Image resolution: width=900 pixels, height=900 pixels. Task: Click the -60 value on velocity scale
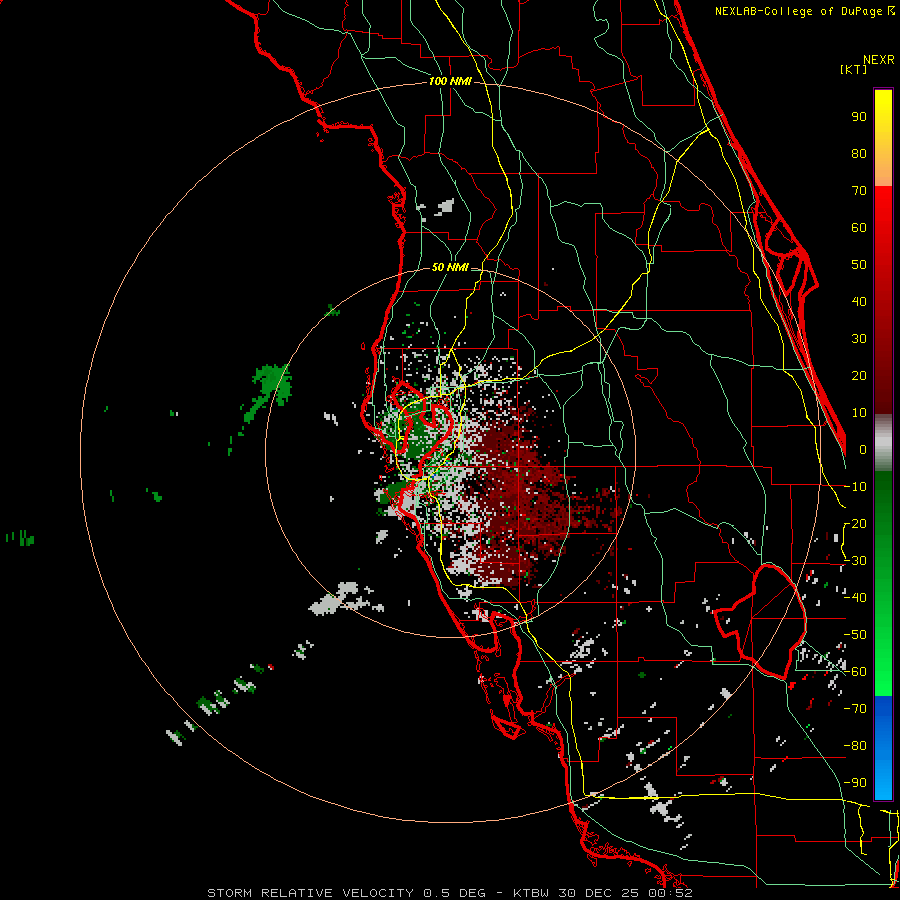click(x=855, y=672)
